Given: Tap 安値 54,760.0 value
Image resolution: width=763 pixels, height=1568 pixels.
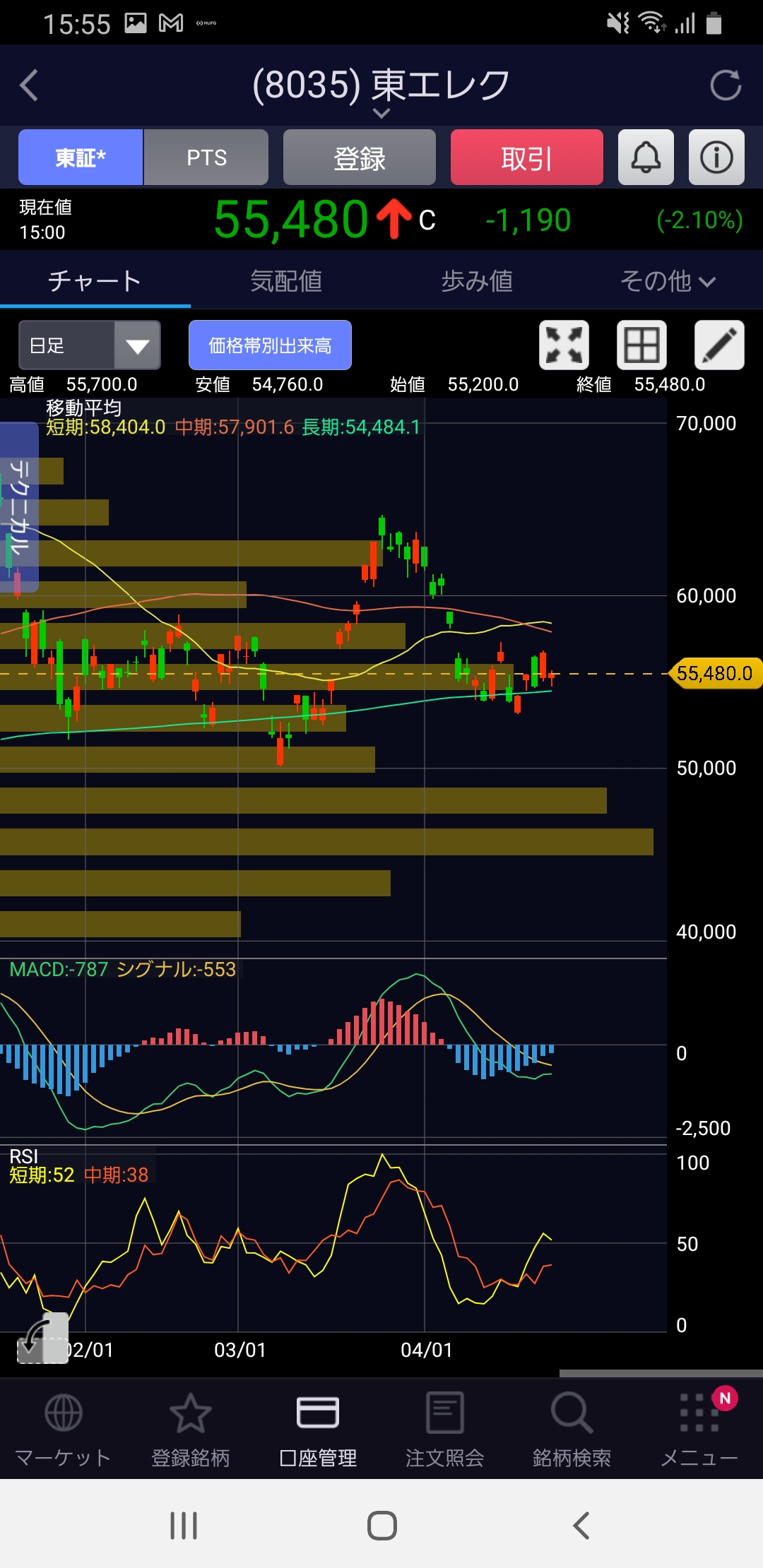Looking at the screenshot, I should click(288, 384).
